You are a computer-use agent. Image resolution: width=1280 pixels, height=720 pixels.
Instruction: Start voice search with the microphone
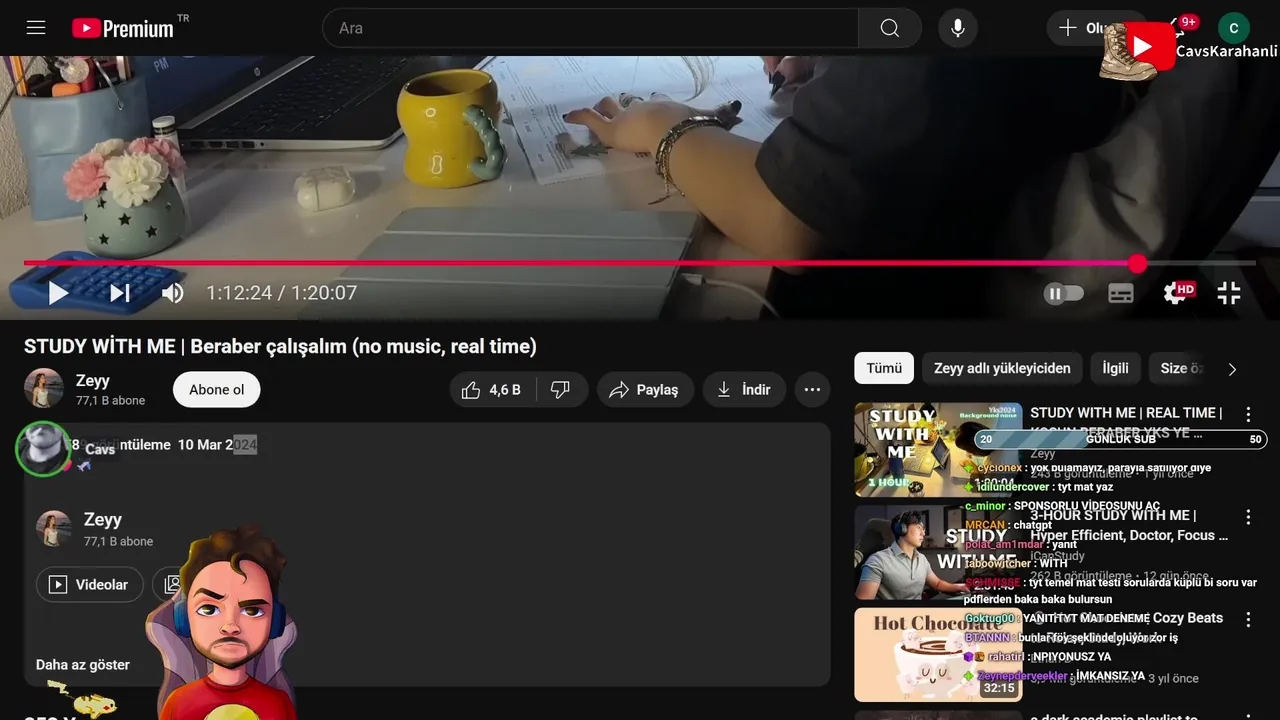pyautogui.click(x=958, y=28)
